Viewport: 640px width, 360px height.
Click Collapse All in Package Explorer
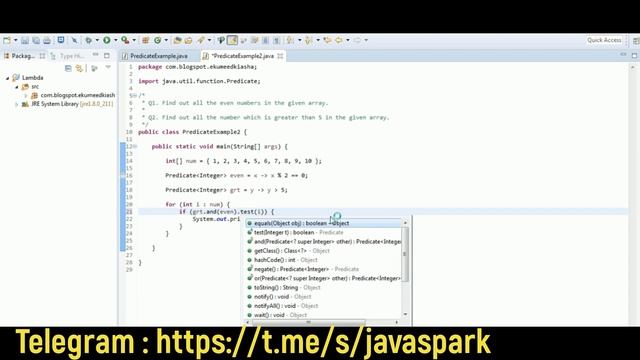point(68,68)
